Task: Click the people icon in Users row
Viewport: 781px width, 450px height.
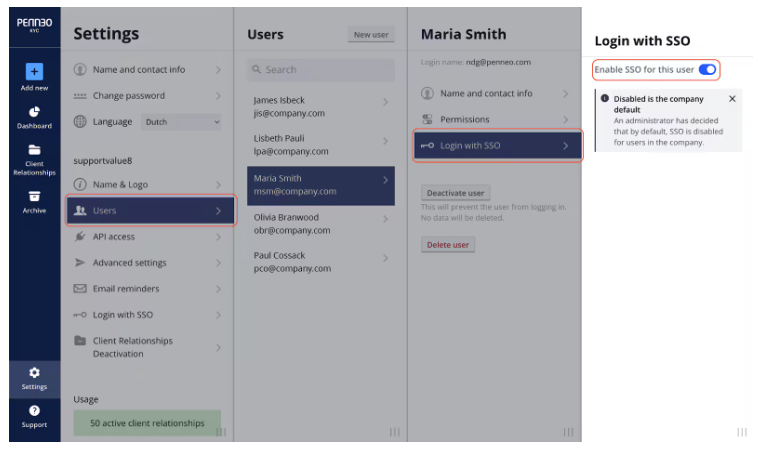Action: coord(80,210)
